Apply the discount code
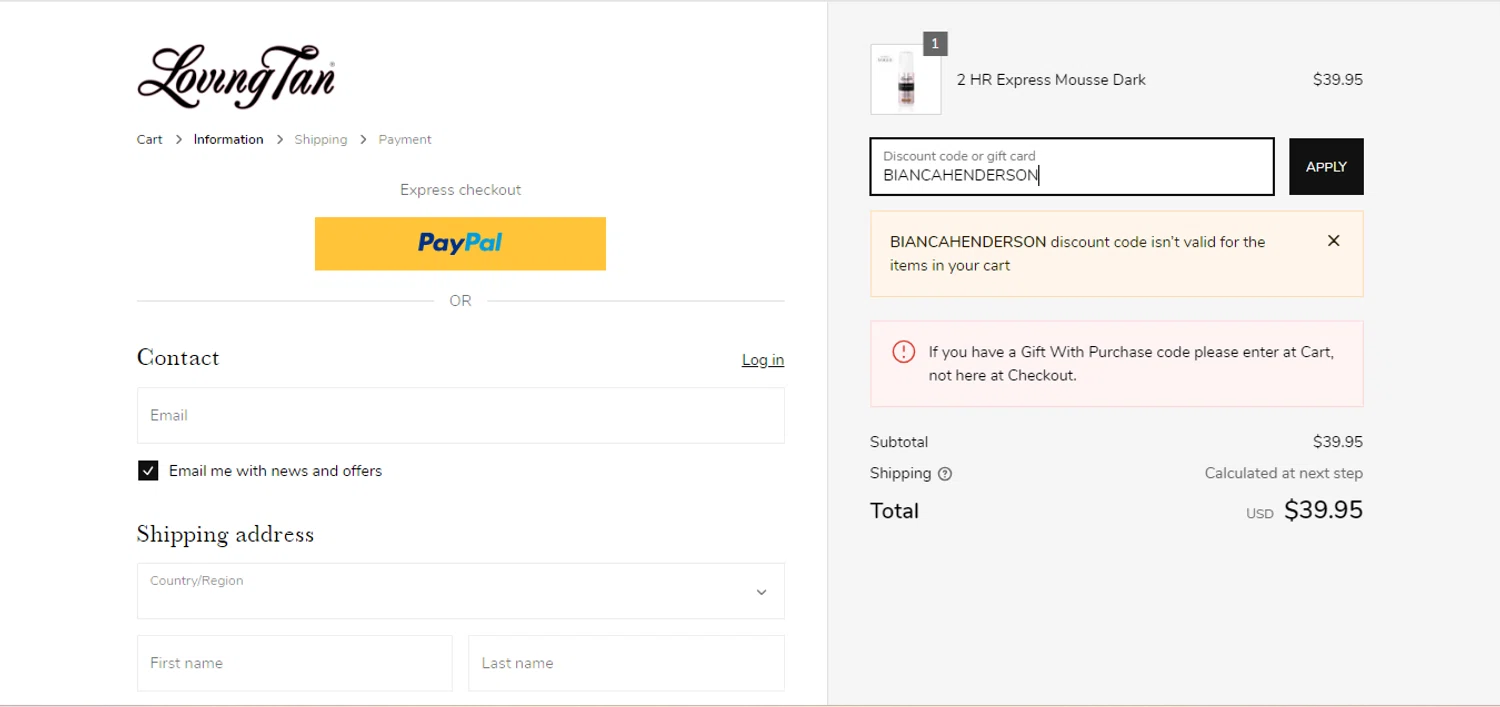The width and height of the screenshot is (1500, 707). click(x=1326, y=167)
